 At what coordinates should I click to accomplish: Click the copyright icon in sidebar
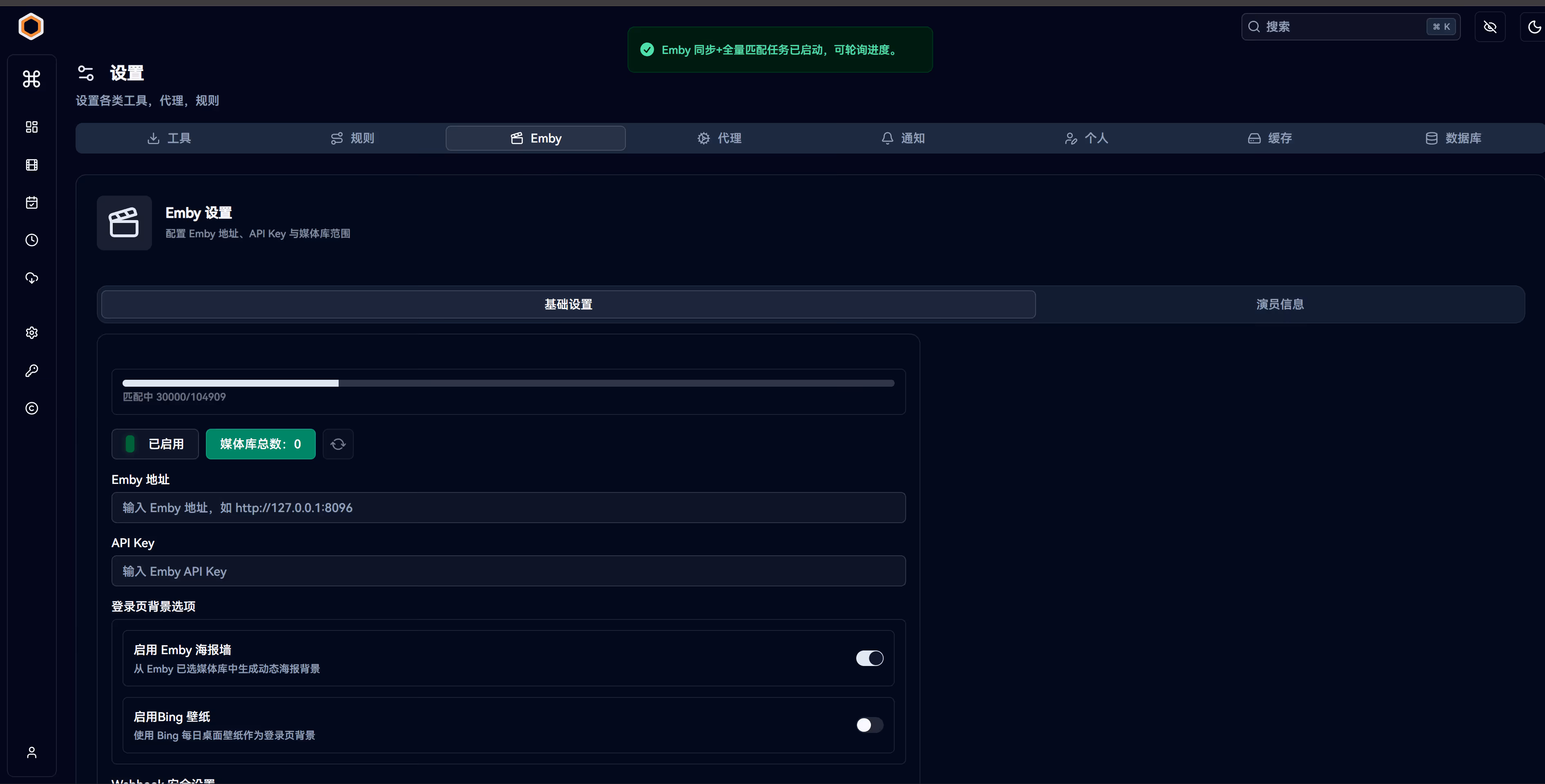[x=32, y=408]
